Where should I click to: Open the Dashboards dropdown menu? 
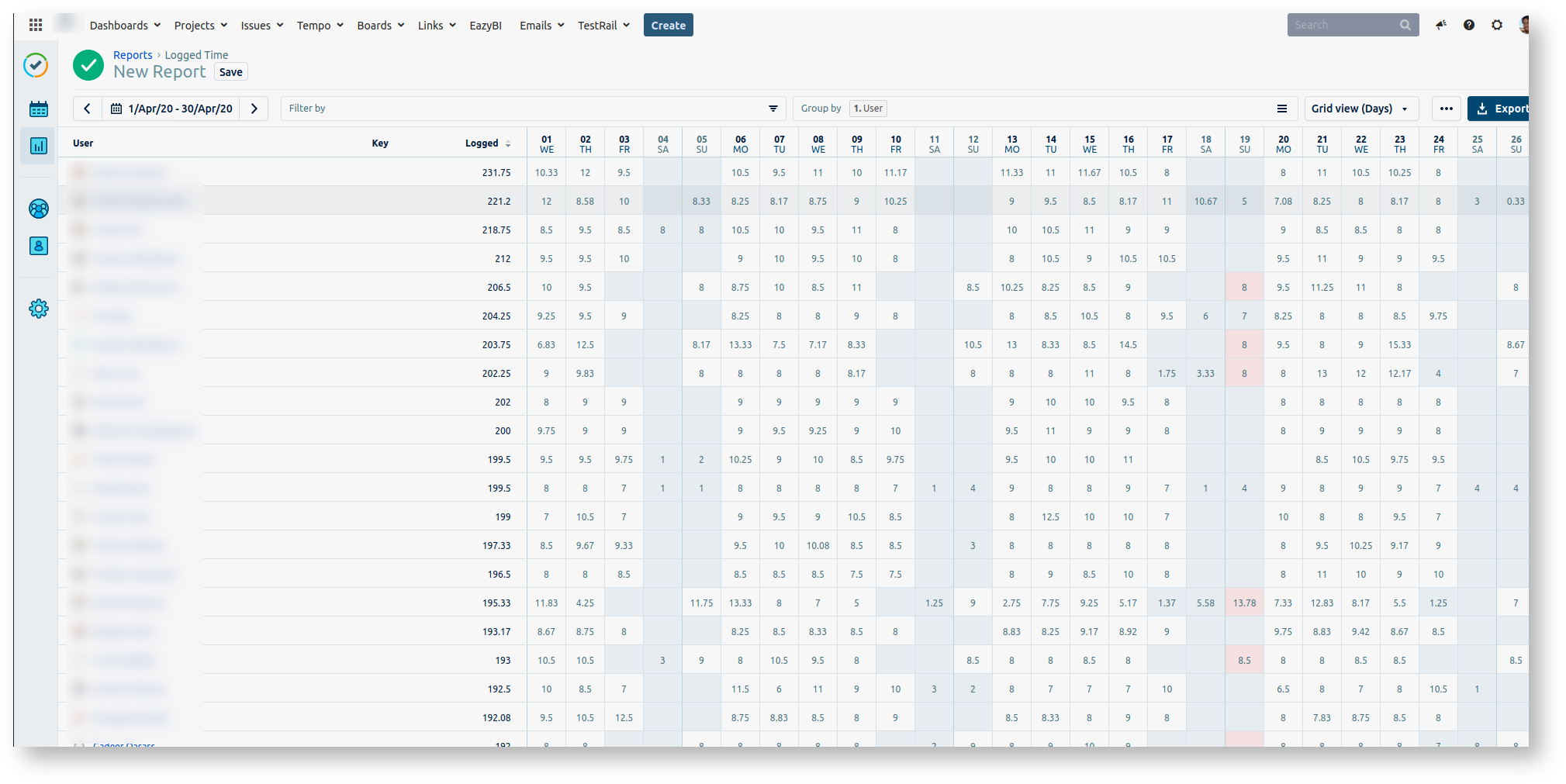coord(125,26)
